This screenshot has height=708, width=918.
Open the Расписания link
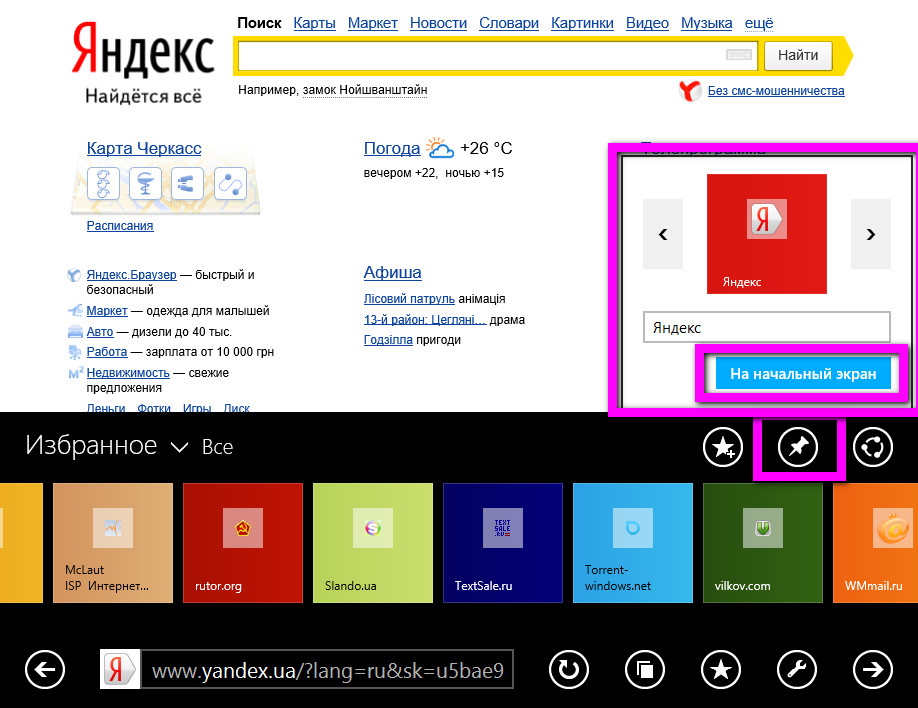120,225
